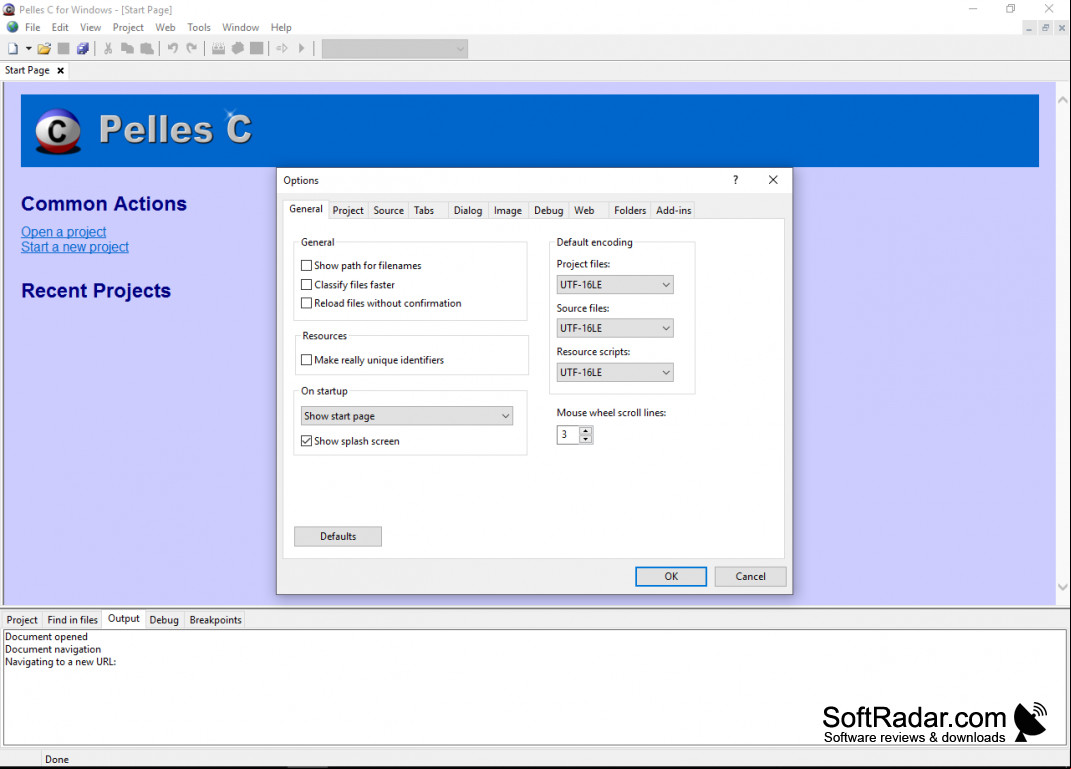The width and height of the screenshot is (1071, 769).
Task: Click the SoftRadar satellite dish icon
Action: click(1030, 721)
